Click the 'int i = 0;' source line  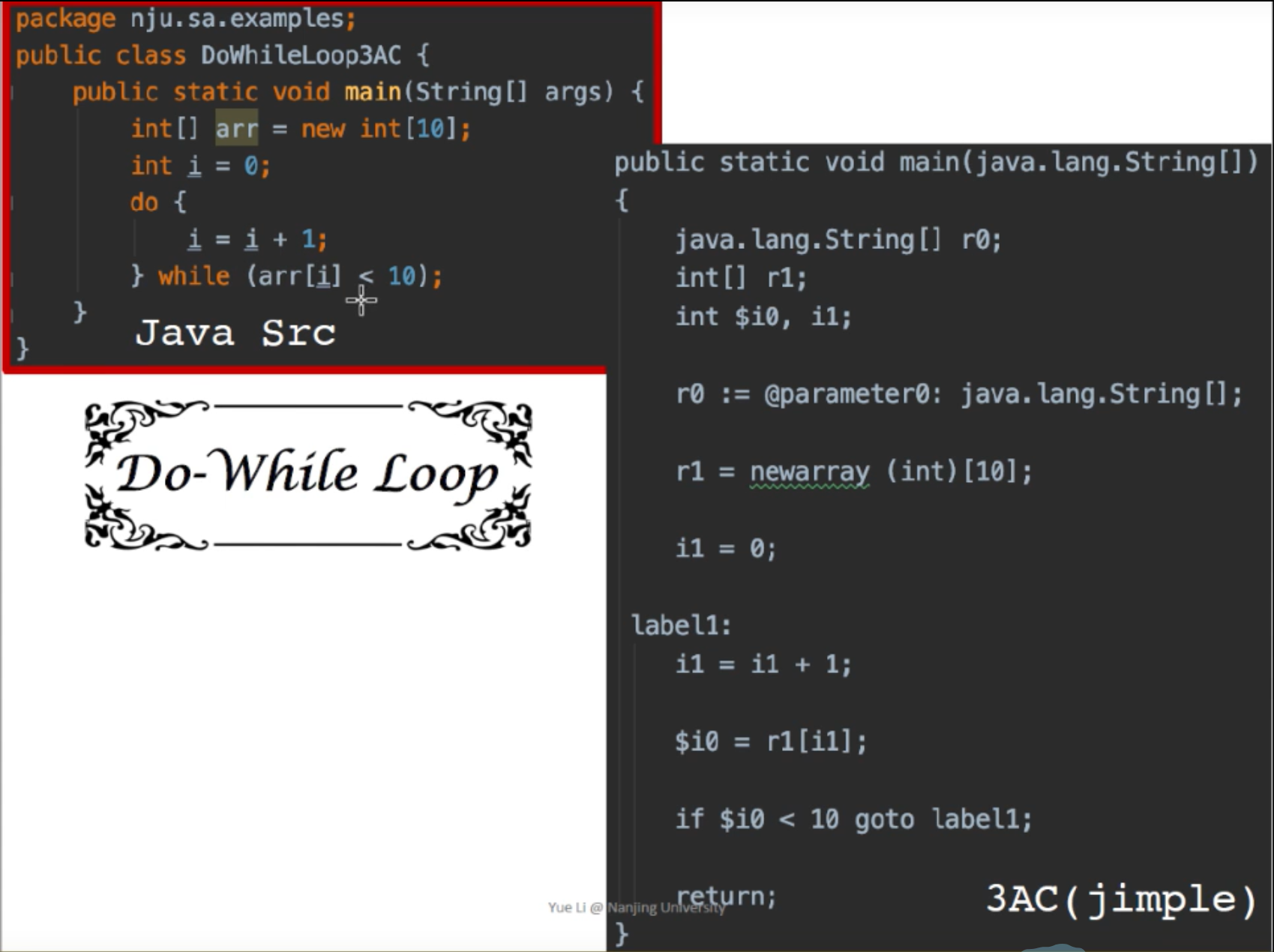(x=200, y=165)
